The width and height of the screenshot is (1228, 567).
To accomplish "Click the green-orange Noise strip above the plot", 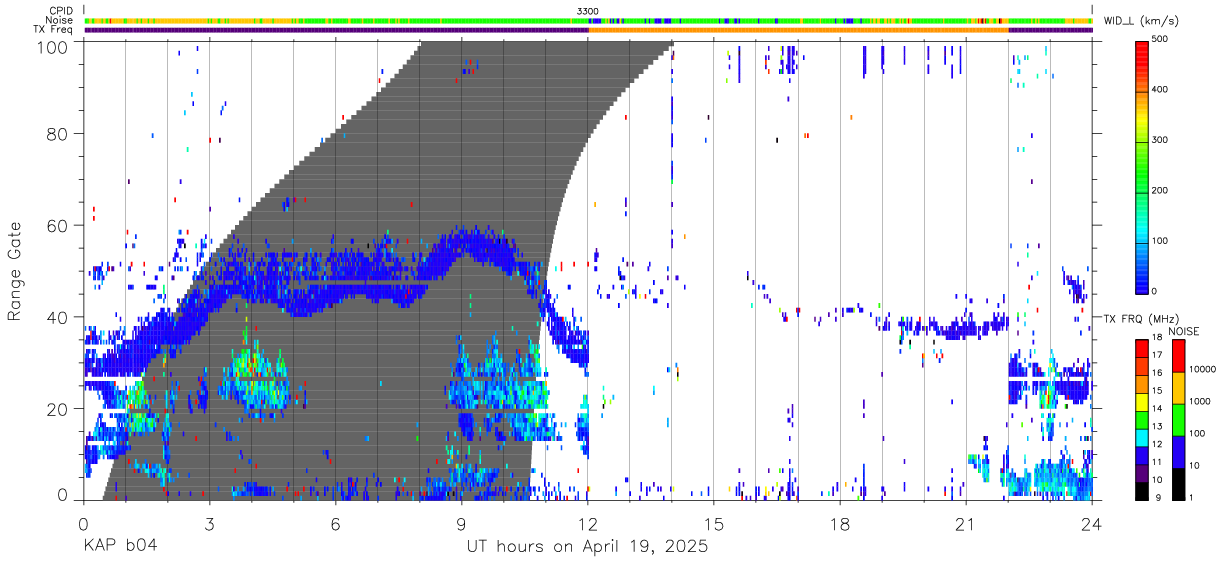I will [x=588, y=20].
